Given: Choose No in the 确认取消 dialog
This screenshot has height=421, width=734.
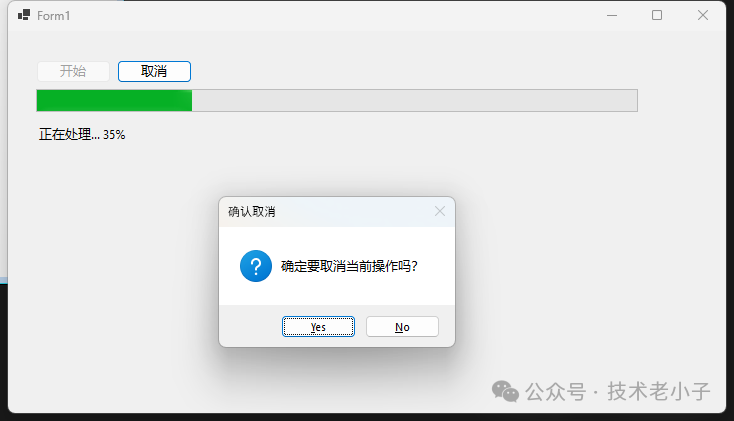Looking at the screenshot, I should click(402, 326).
